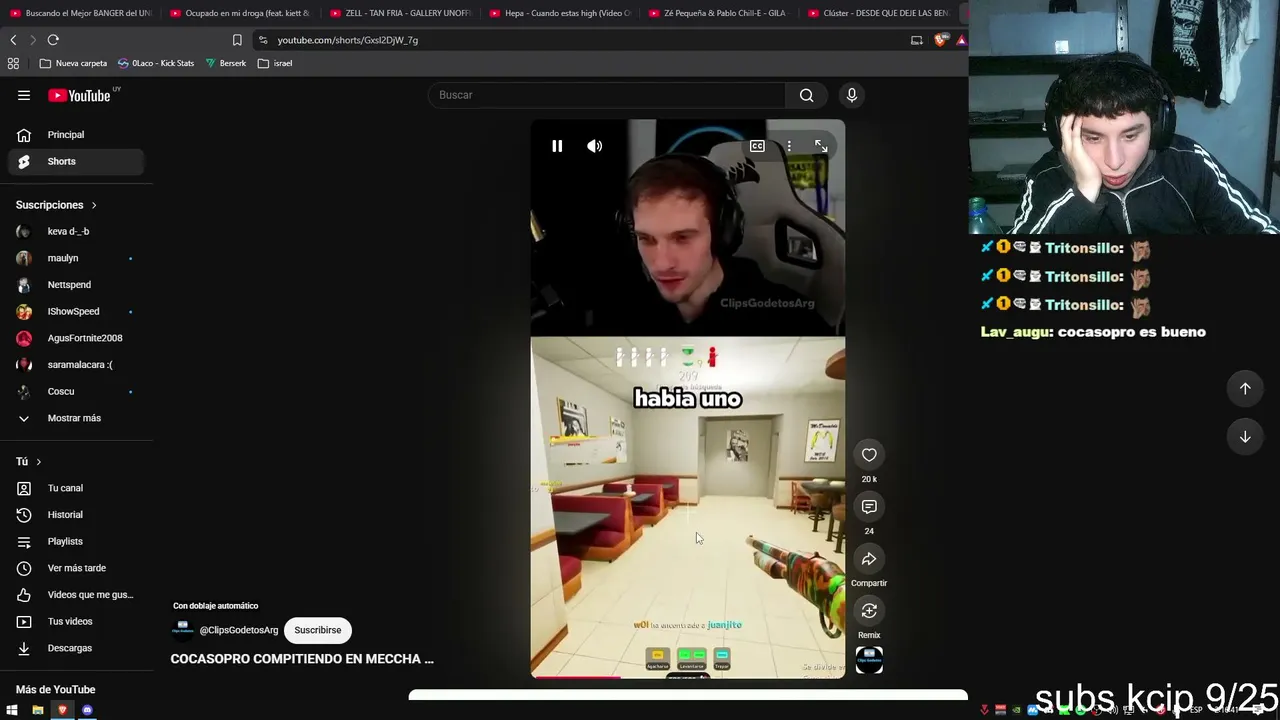1280x720 pixels.
Task: Remix this Short
Action: point(869,611)
